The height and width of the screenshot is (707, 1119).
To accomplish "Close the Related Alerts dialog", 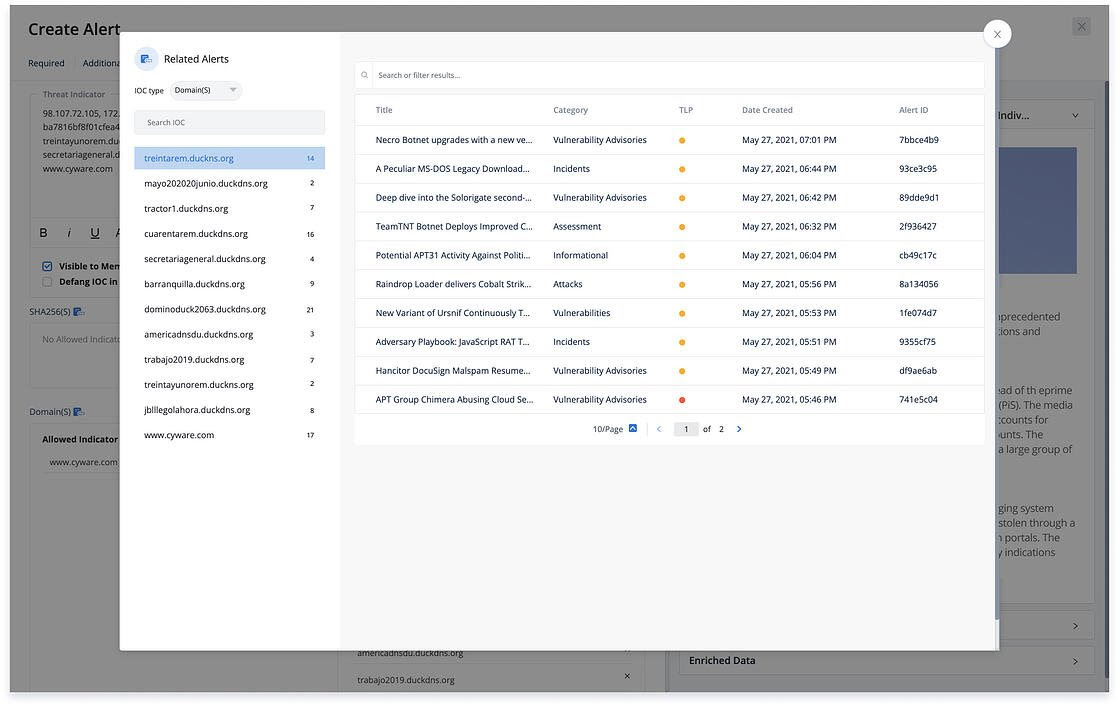I will tap(997, 34).
